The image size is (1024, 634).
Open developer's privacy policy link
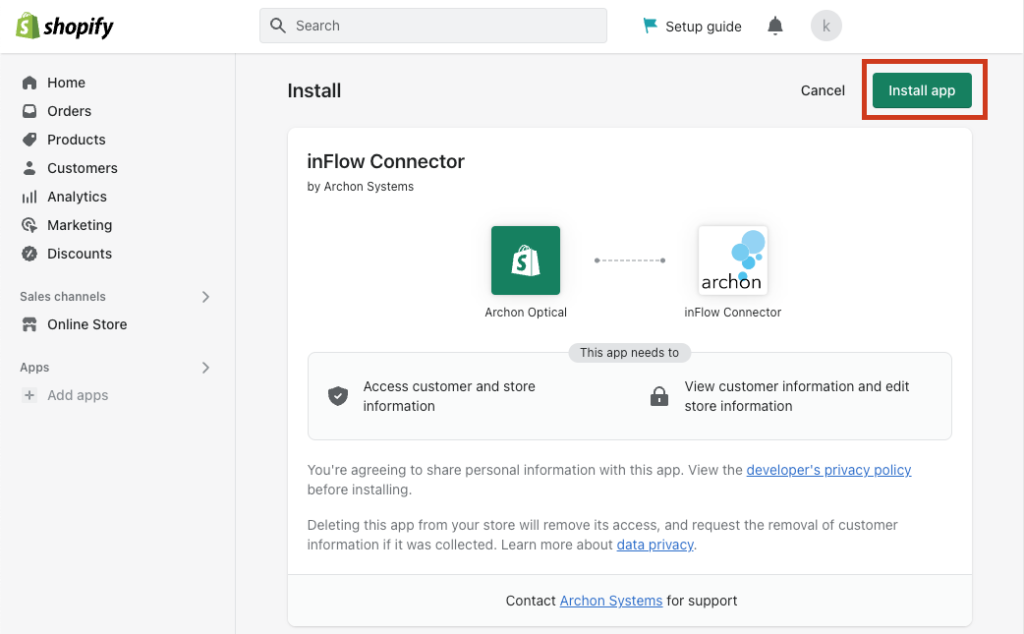coord(829,470)
